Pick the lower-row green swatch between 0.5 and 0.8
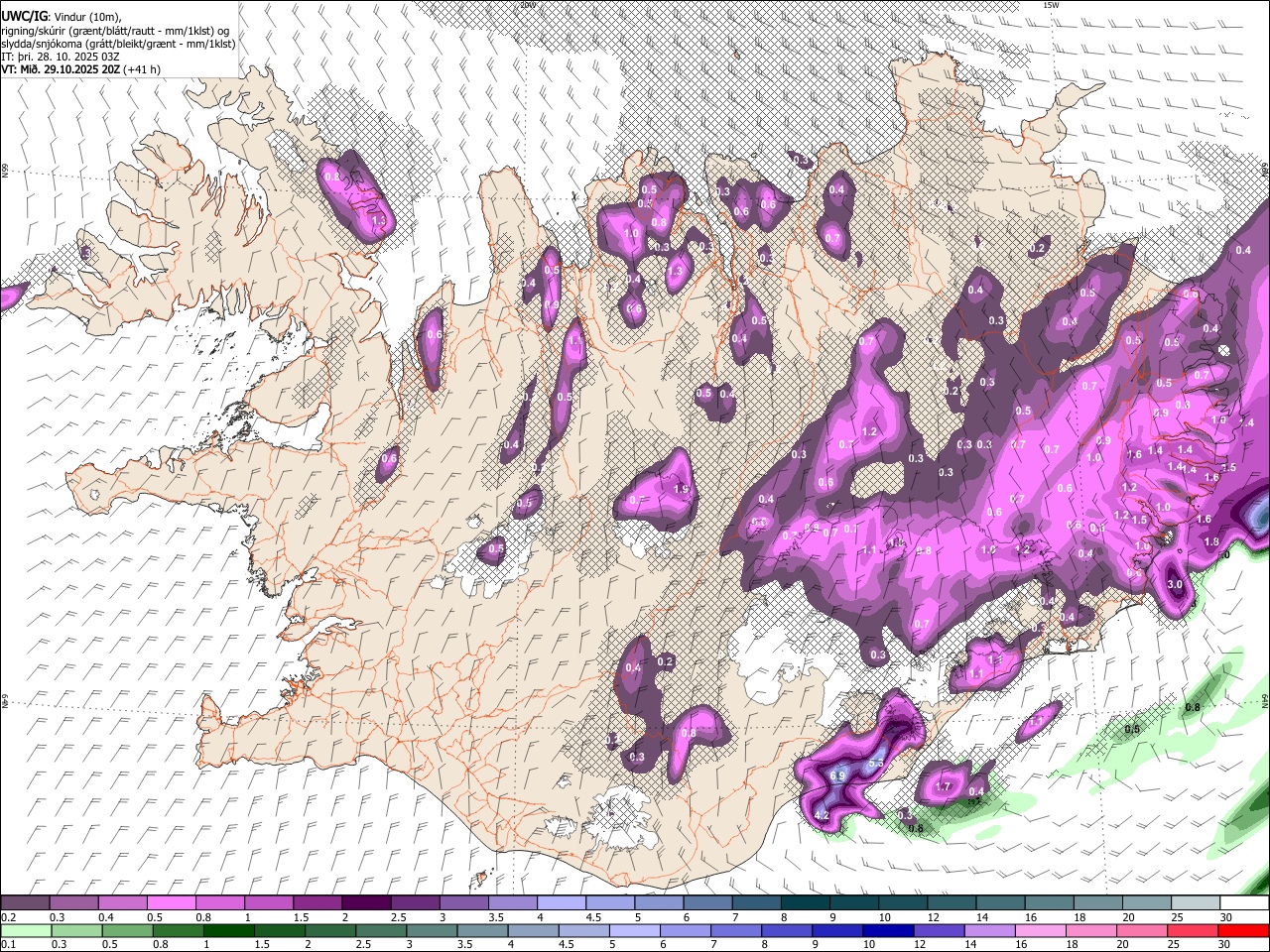The image size is (1270, 952). pyautogui.click(x=127, y=930)
